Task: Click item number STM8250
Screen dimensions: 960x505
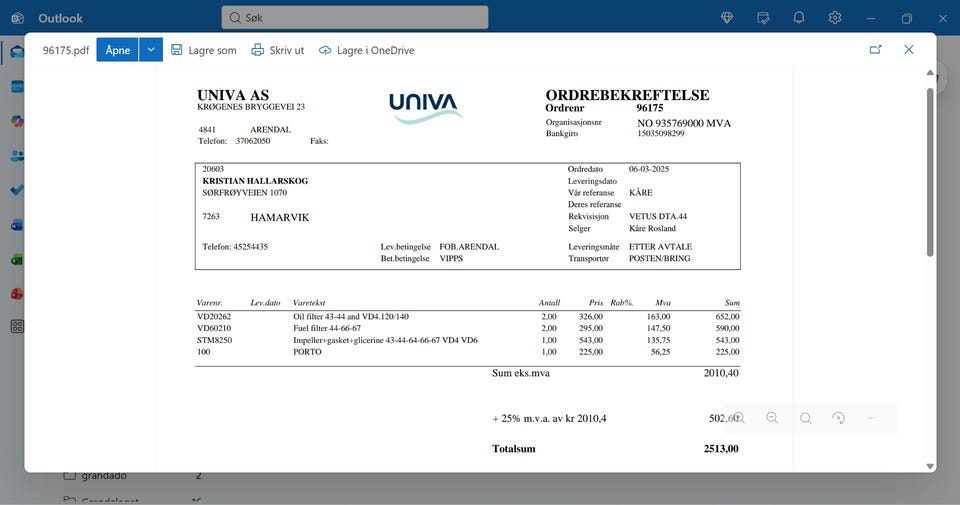Action: pyautogui.click(x=214, y=340)
